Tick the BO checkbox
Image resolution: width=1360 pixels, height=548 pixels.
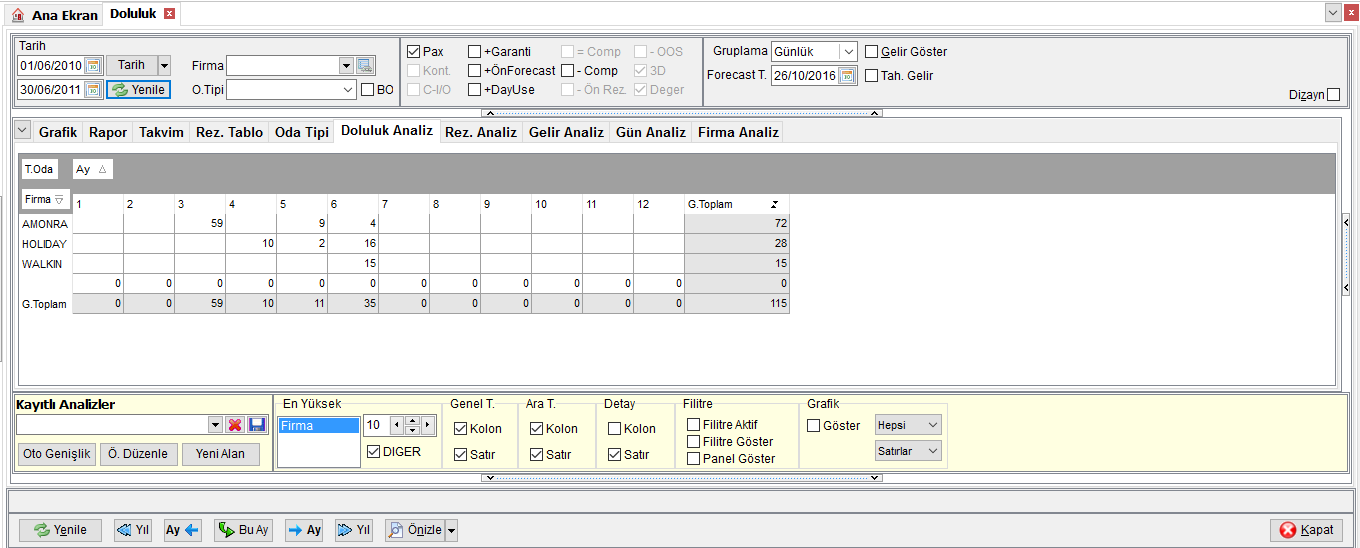368,89
